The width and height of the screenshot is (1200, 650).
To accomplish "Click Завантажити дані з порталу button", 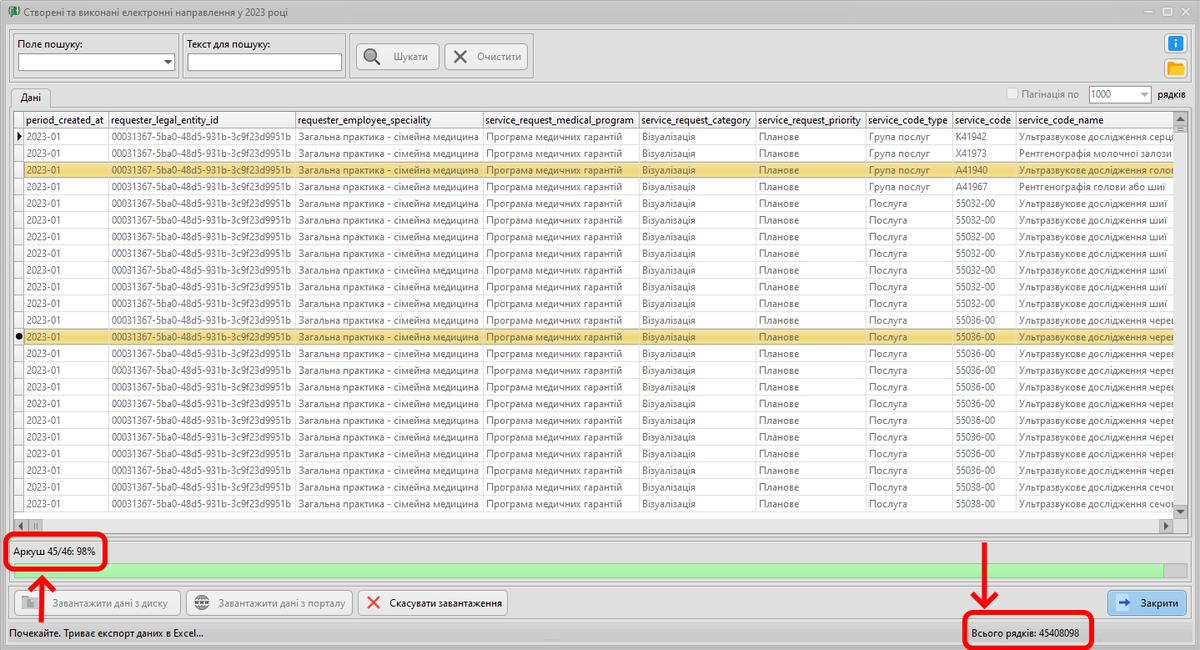I will click(270, 603).
